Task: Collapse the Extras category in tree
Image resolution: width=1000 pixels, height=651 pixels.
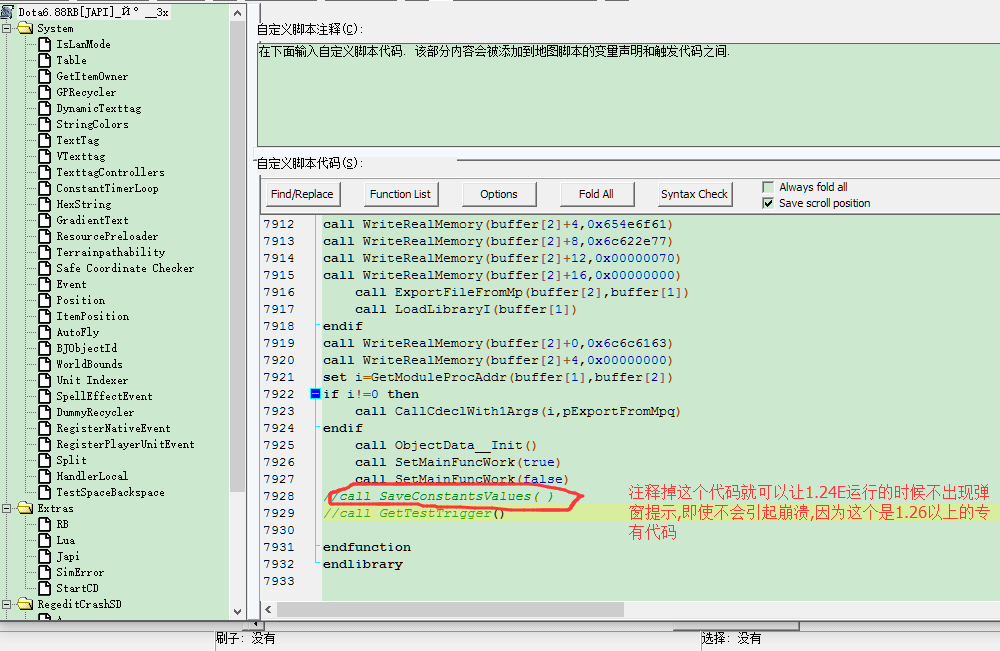Action: (x=6, y=508)
